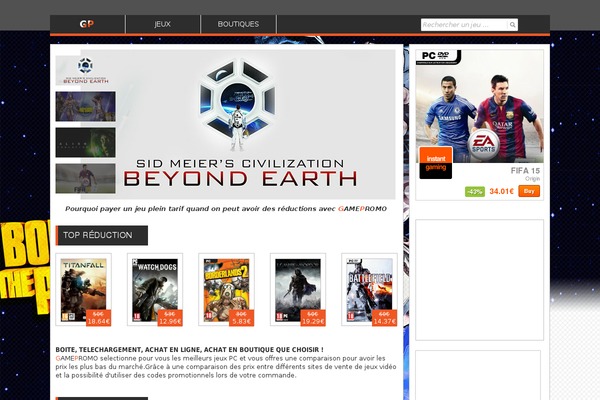The width and height of the screenshot is (600, 400).
Task: Select the Alien Isolation slider thumbnail
Action: pyautogui.click(x=85, y=142)
